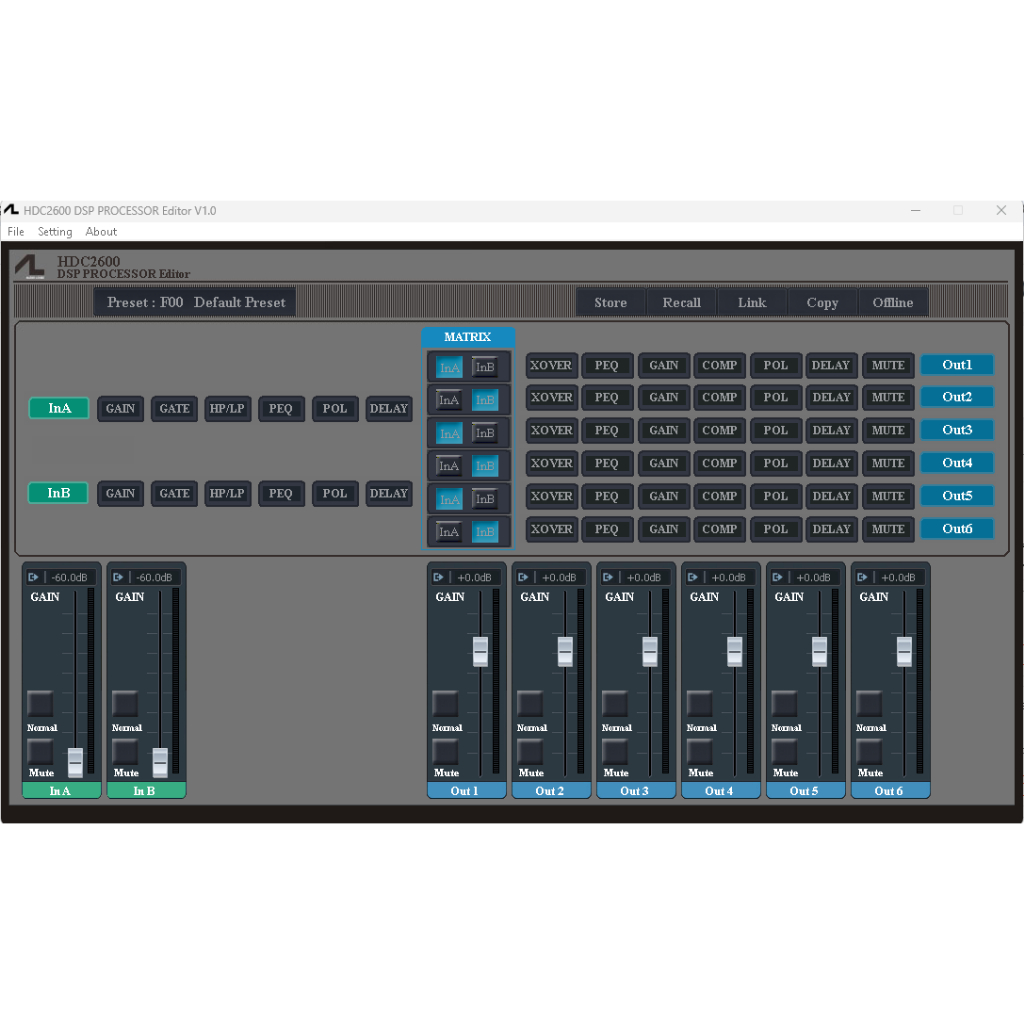Select the InA input channel button
The image size is (1024, 1024).
(59, 408)
